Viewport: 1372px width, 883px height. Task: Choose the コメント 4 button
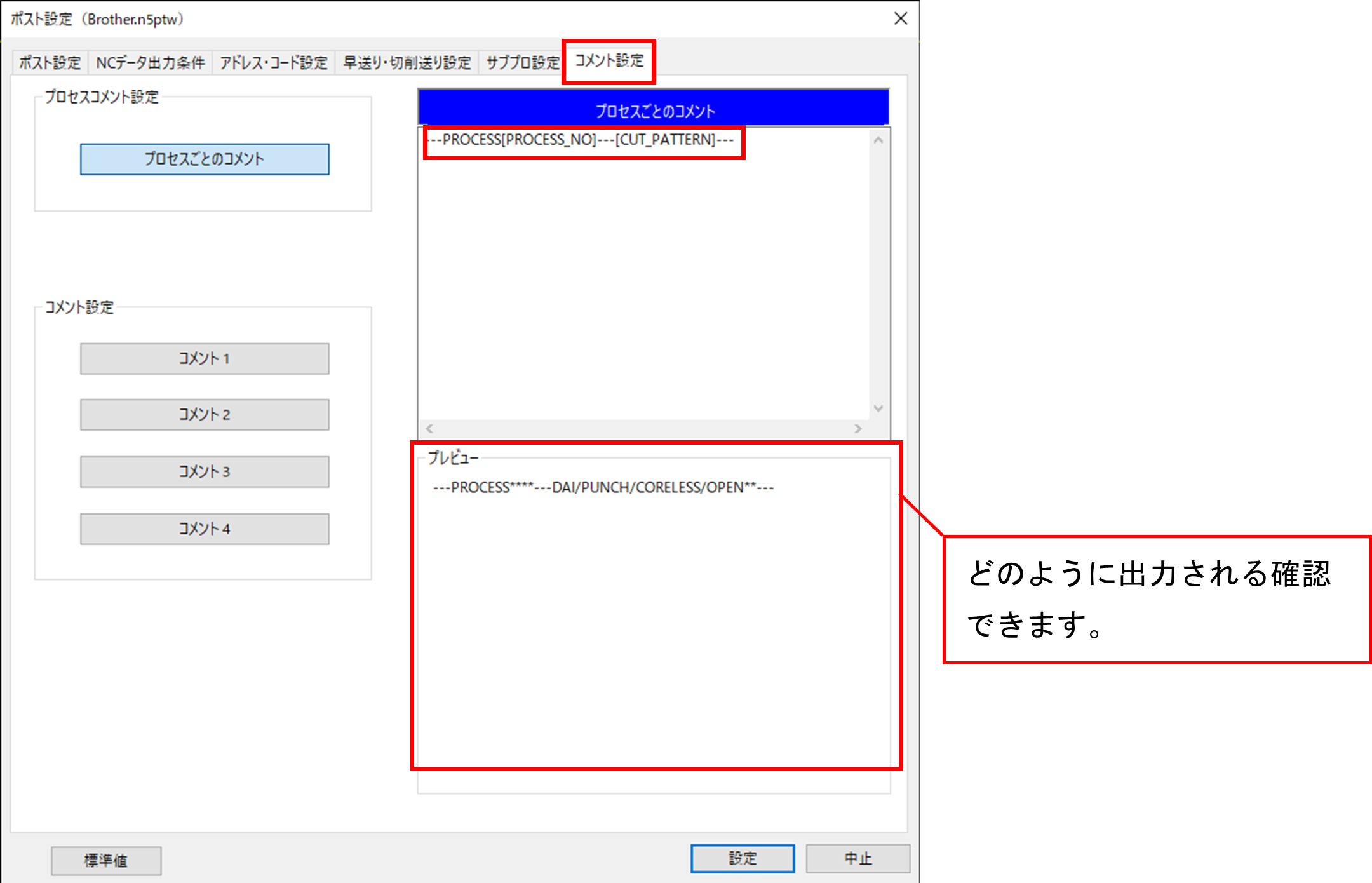[205, 529]
